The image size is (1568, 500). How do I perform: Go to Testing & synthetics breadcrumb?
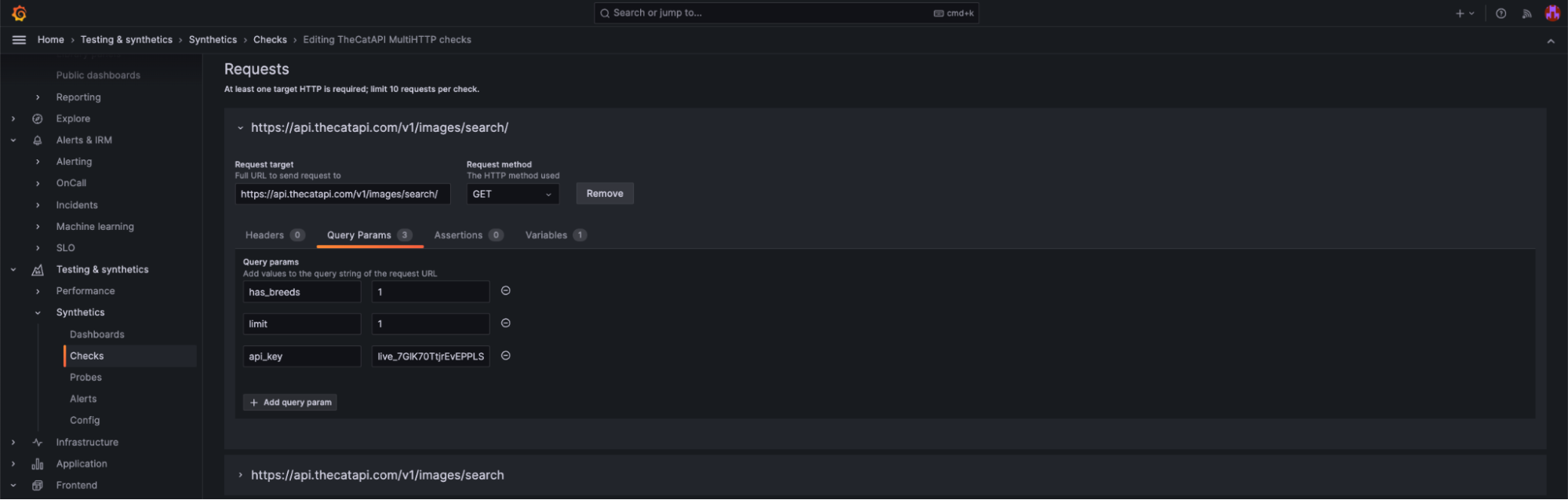click(126, 40)
